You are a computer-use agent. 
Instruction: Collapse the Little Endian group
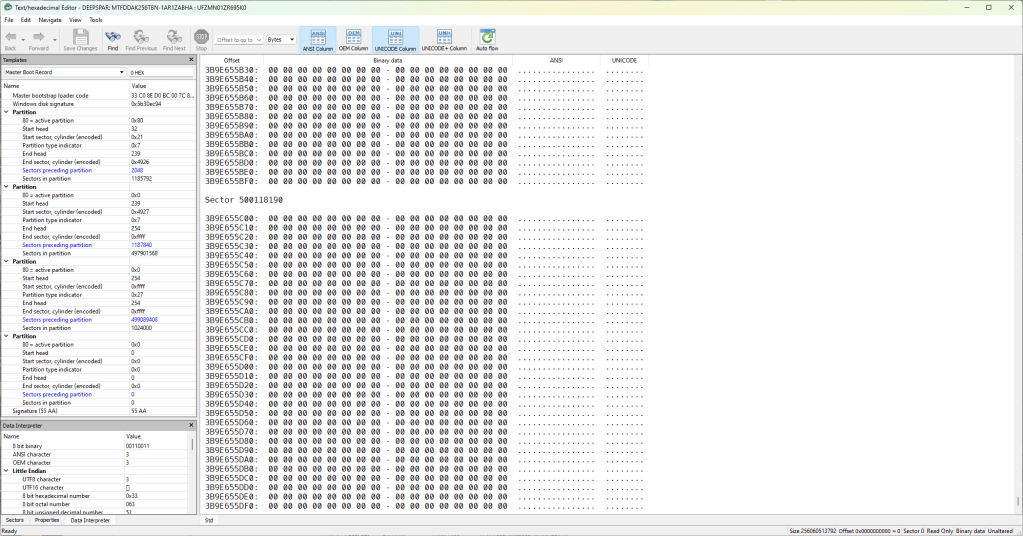(x=6, y=471)
